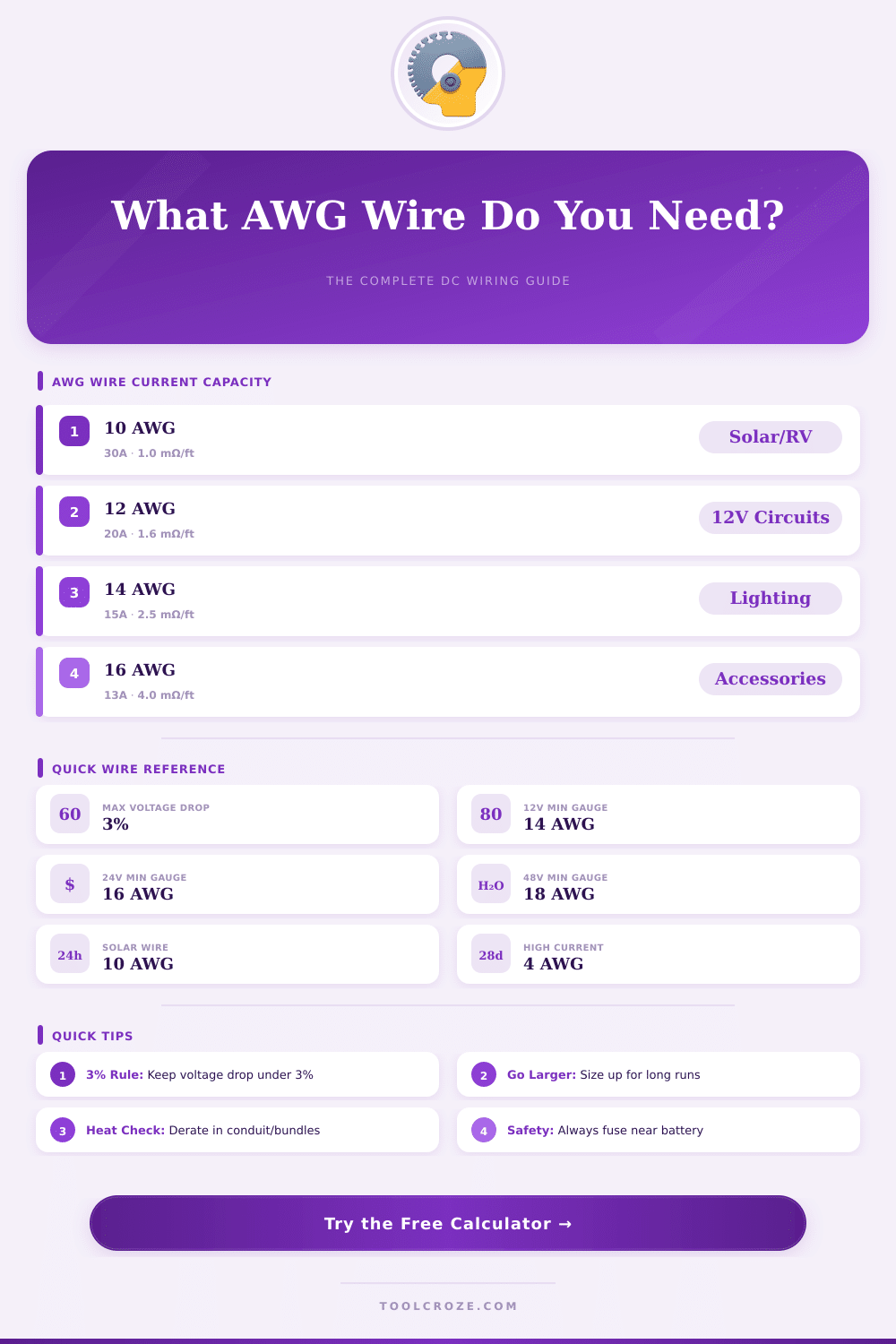Click the 24h icon next to Solar Wire
This screenshot has width=896, height=1344.
(x=70, y=954)
